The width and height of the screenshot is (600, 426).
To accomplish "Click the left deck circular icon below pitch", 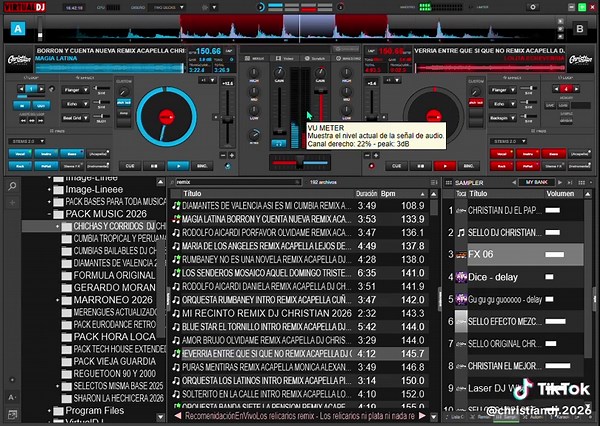I will [228, 166].
